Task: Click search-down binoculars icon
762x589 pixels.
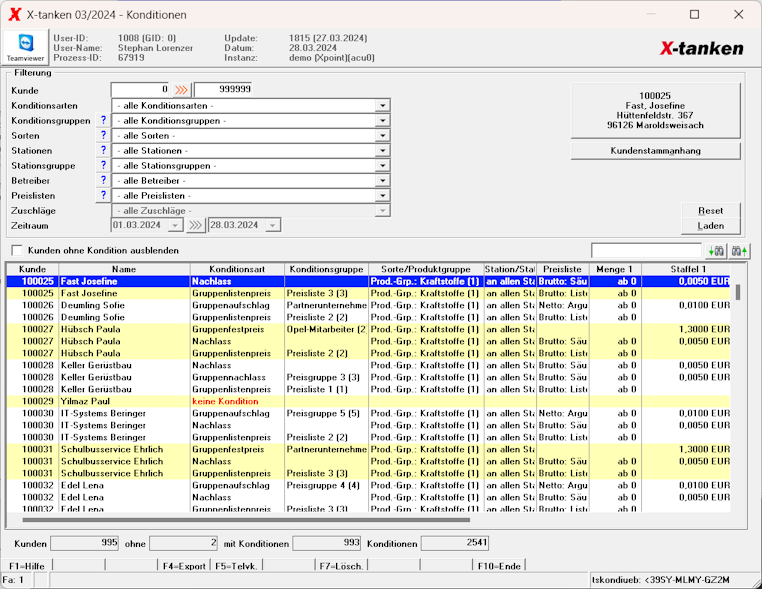Action: tap(716, 251)
